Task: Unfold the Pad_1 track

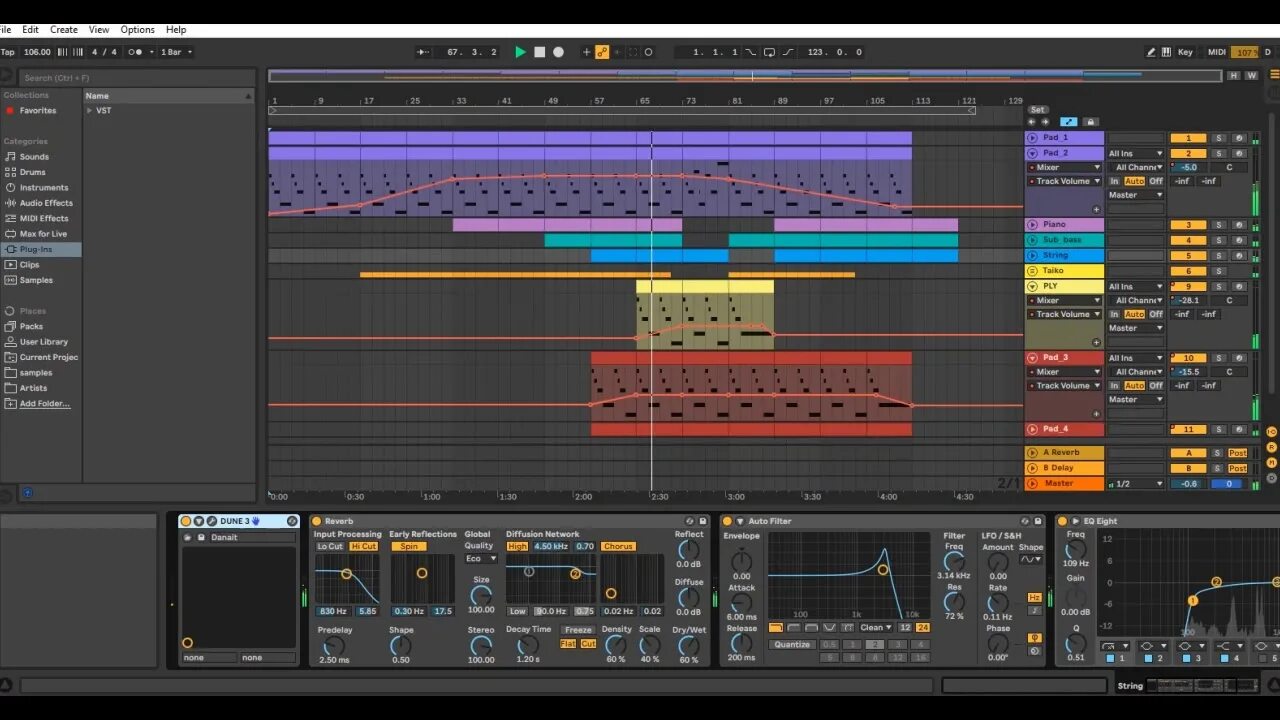Action: pyautogui.click(x=1033, y=138)
